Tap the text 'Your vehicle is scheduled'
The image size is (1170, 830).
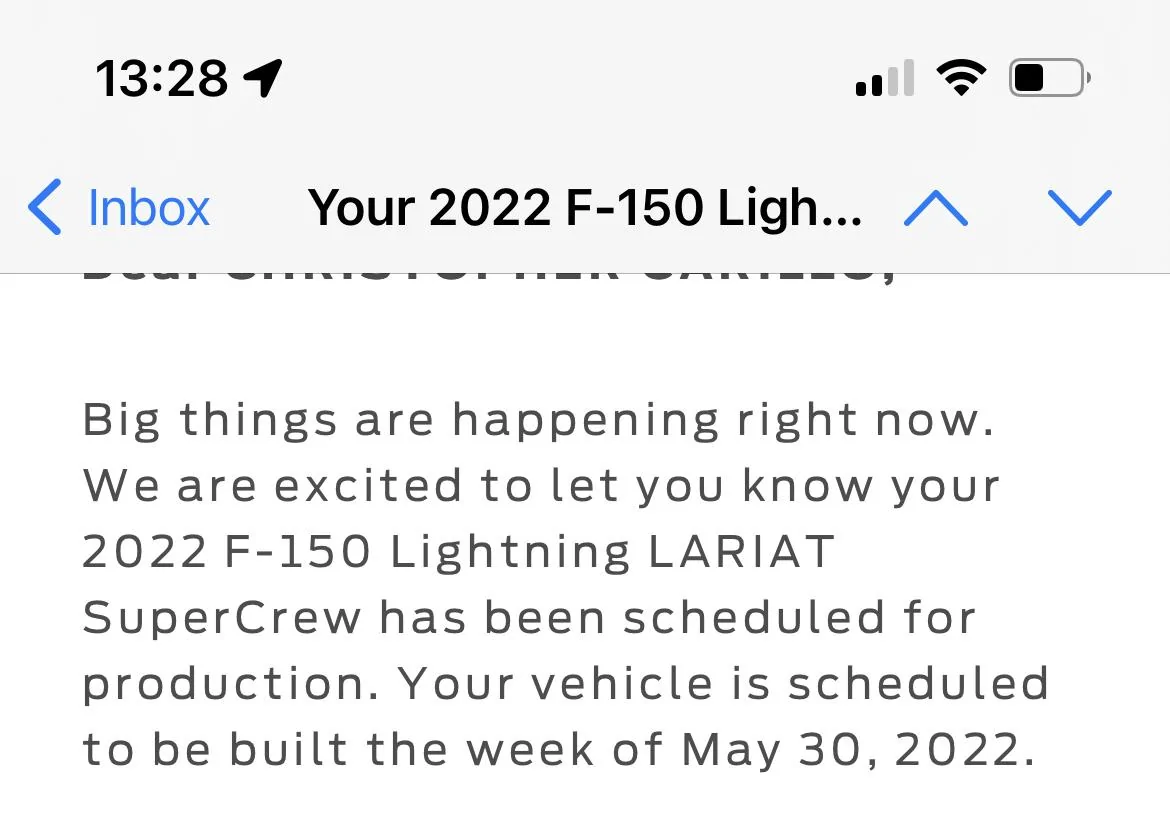pos(723,684)
